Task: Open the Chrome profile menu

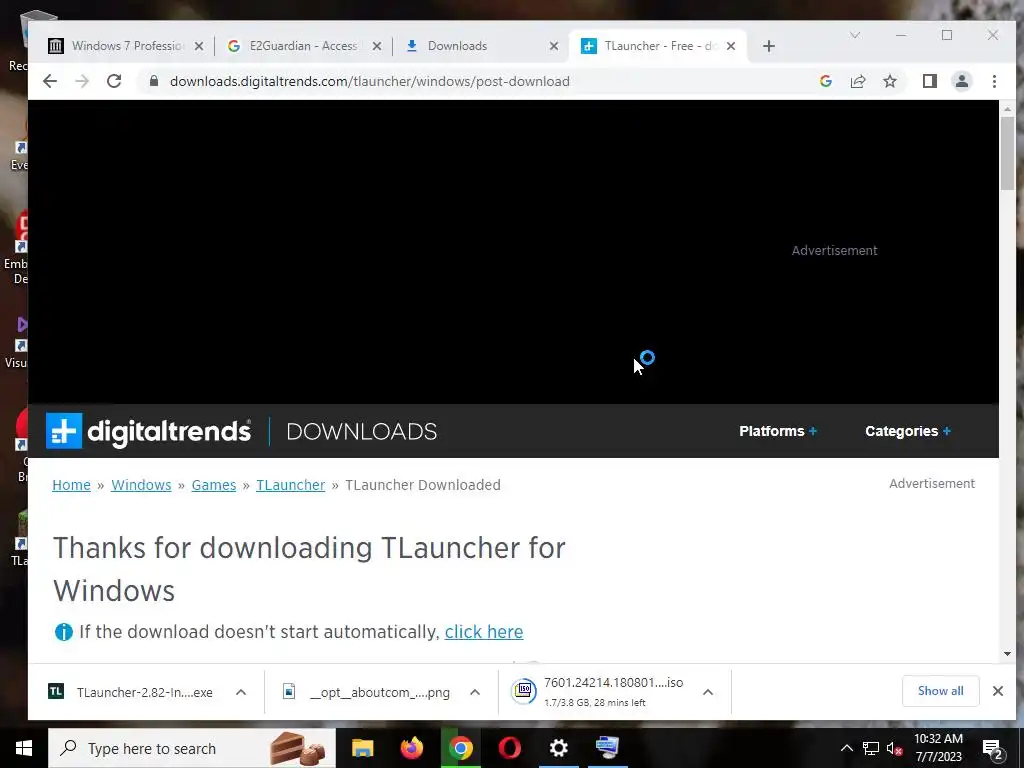Action: click(961, 81)
